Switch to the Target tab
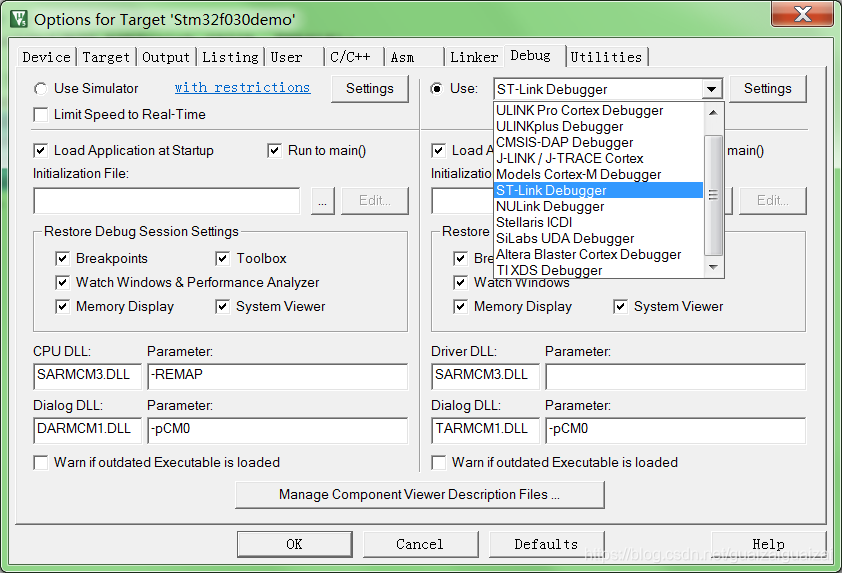842x573 pixels. click(106, 57)
